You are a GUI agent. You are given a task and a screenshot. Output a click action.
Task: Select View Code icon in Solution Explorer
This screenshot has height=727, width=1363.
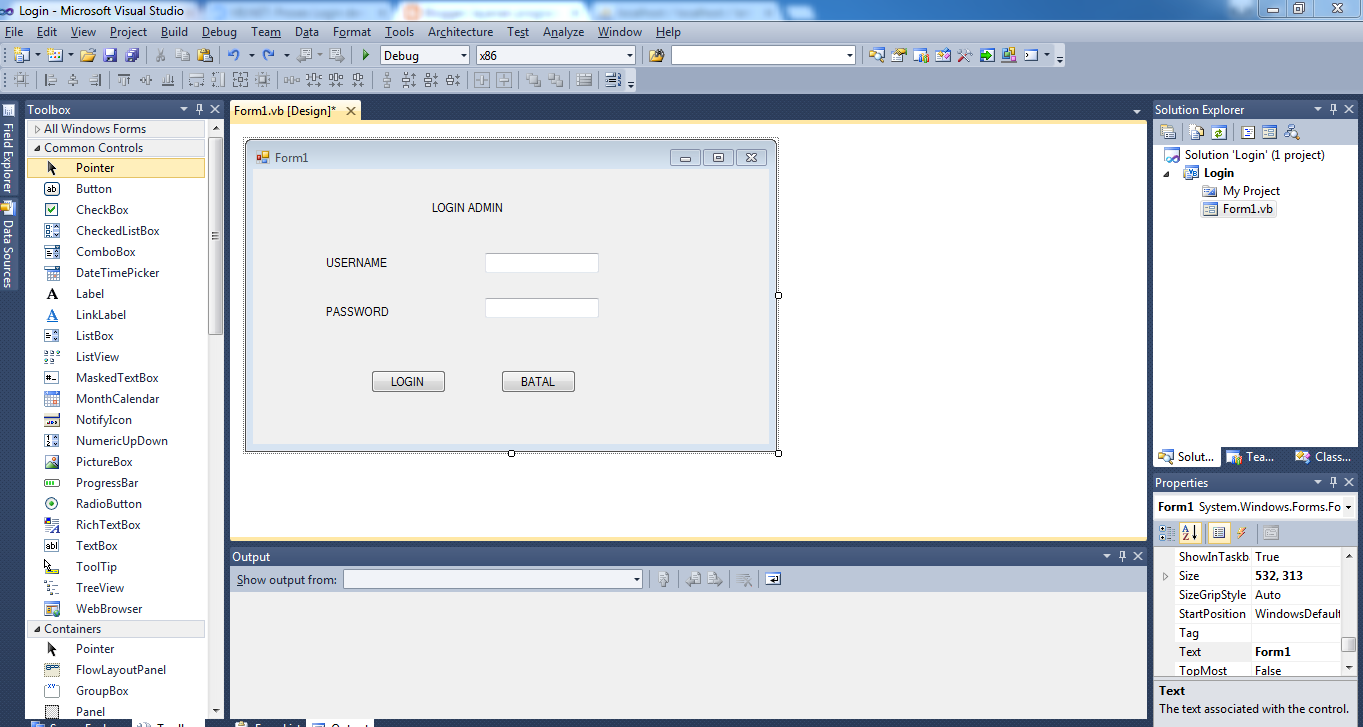click(x=1247, y=131)
